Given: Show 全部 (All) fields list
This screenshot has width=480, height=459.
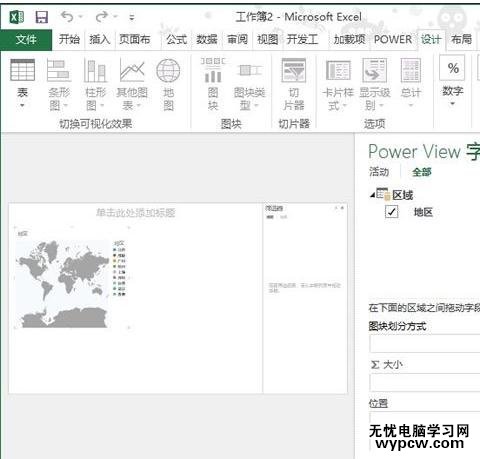Looking at the screenshot, I should 422,172.
